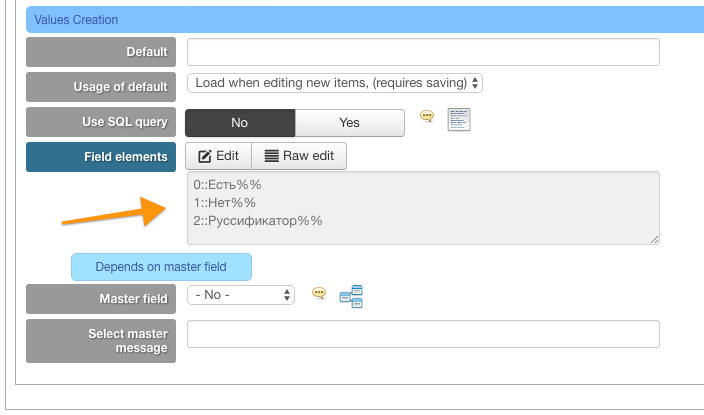The image size is (704, 415).
Task: Click the lines icon on Raw edit button
Action: click(272, 156)
